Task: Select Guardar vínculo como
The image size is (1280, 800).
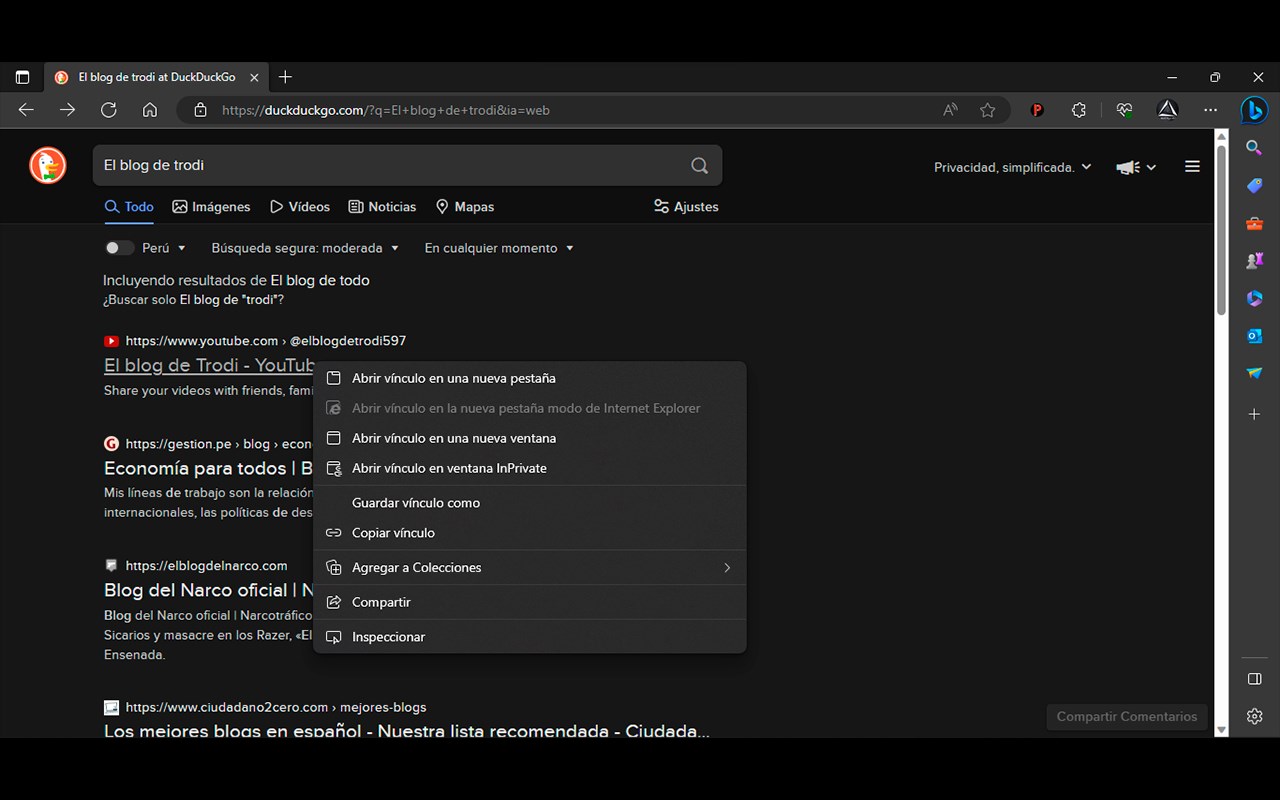Action: 530,503
